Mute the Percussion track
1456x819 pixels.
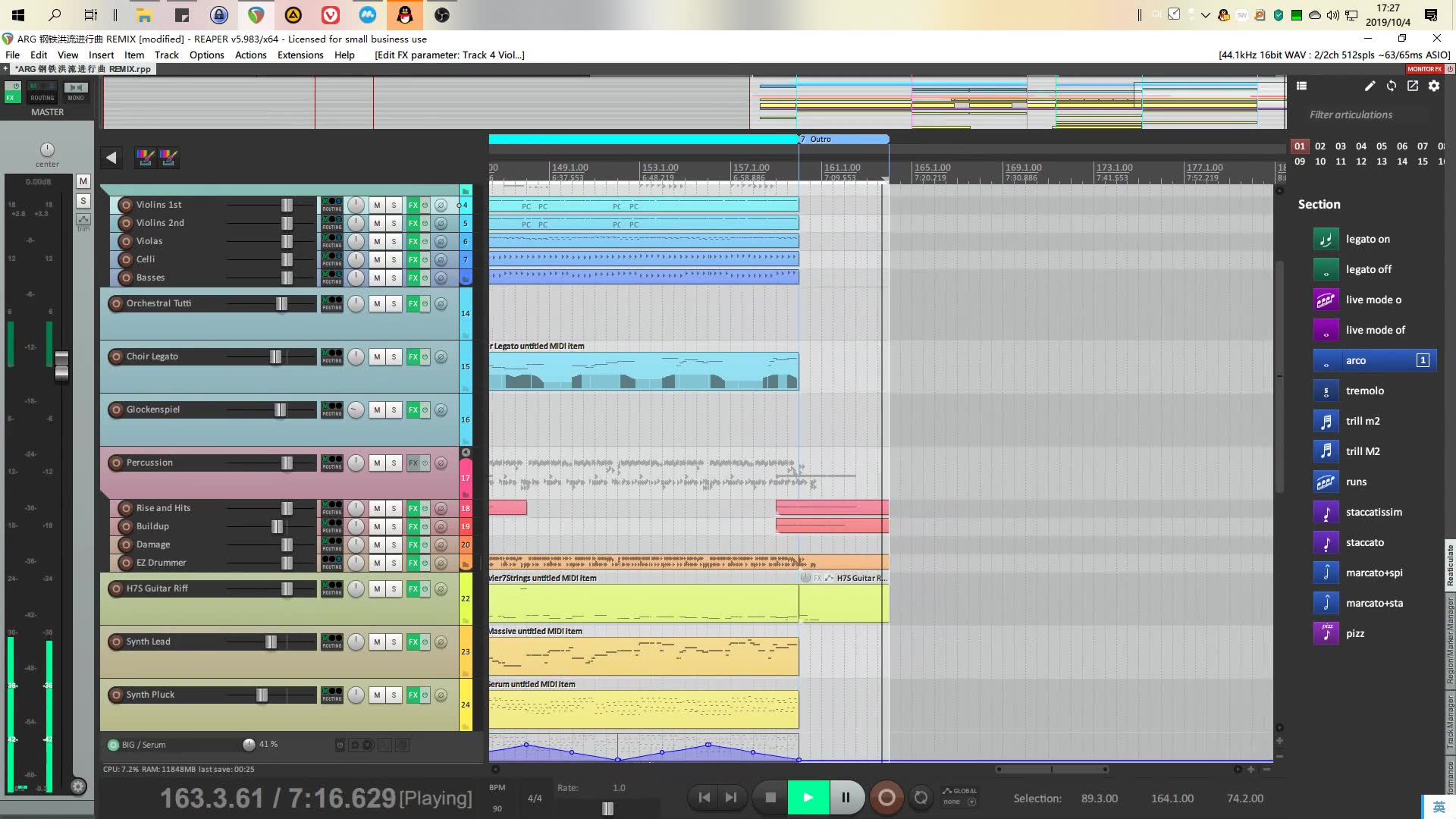pyautogui.click(x=377, y=463)
